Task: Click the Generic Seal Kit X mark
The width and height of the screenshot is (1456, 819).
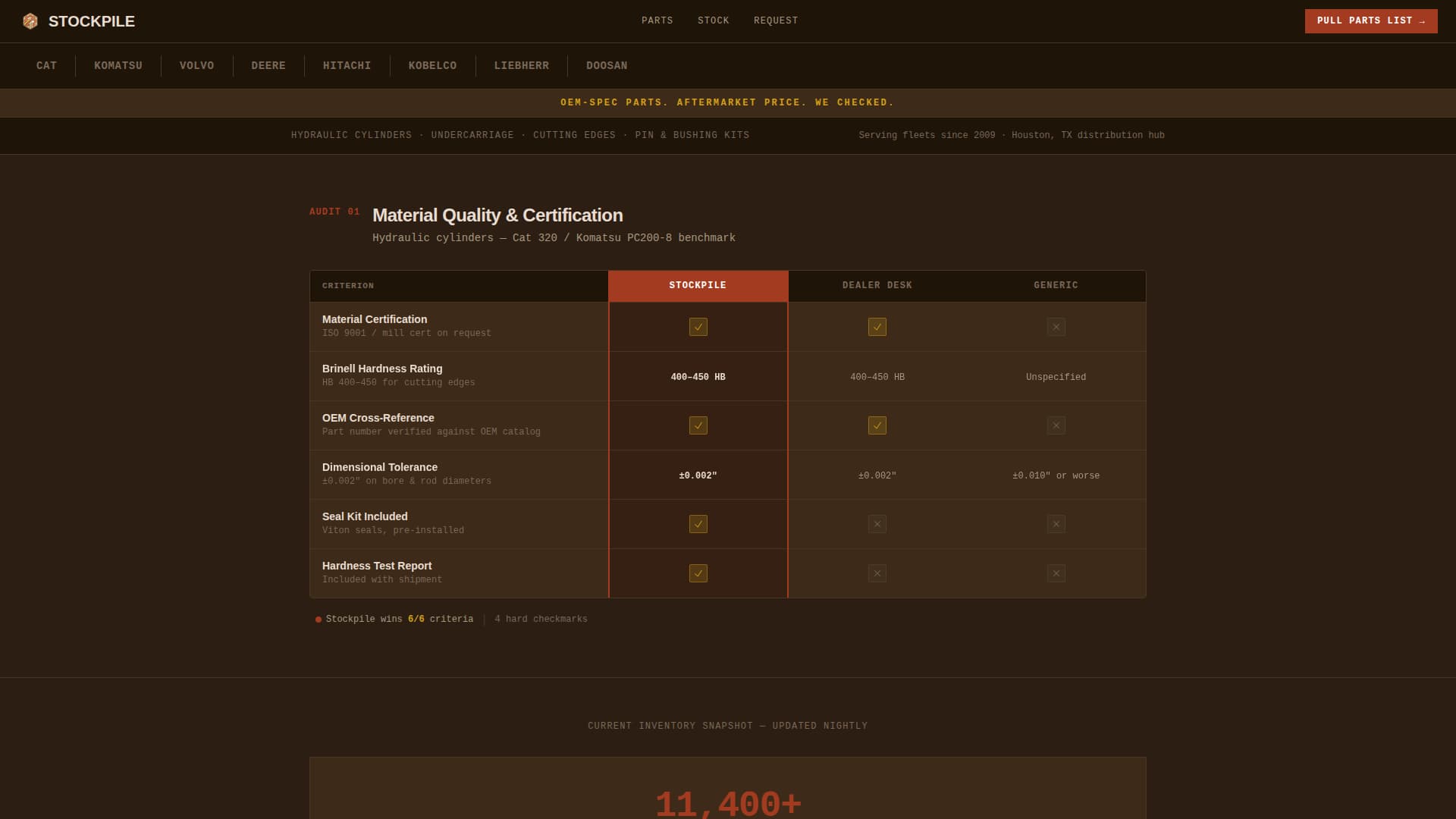Action: pyautogui.click(x=1056, y=523)
